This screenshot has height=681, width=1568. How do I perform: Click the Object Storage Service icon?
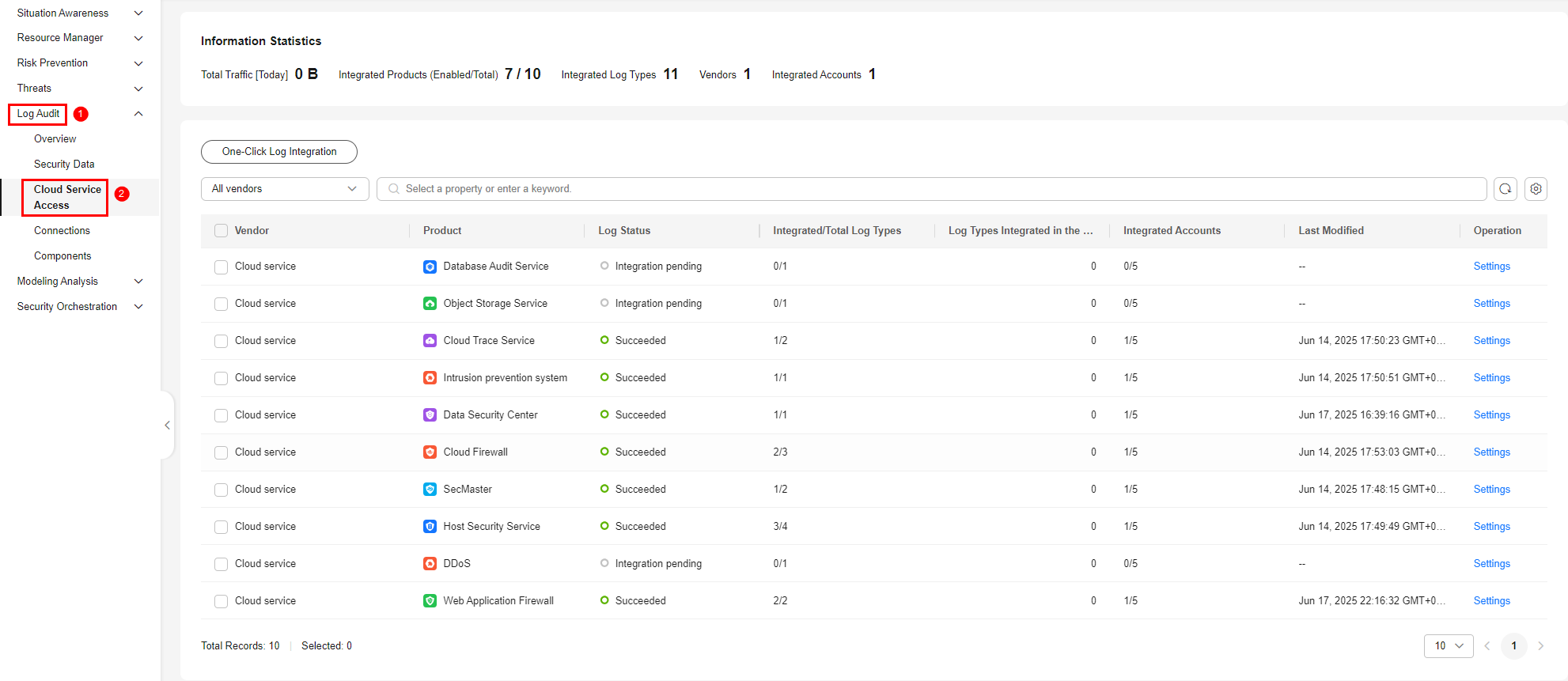tap(430, 304)
